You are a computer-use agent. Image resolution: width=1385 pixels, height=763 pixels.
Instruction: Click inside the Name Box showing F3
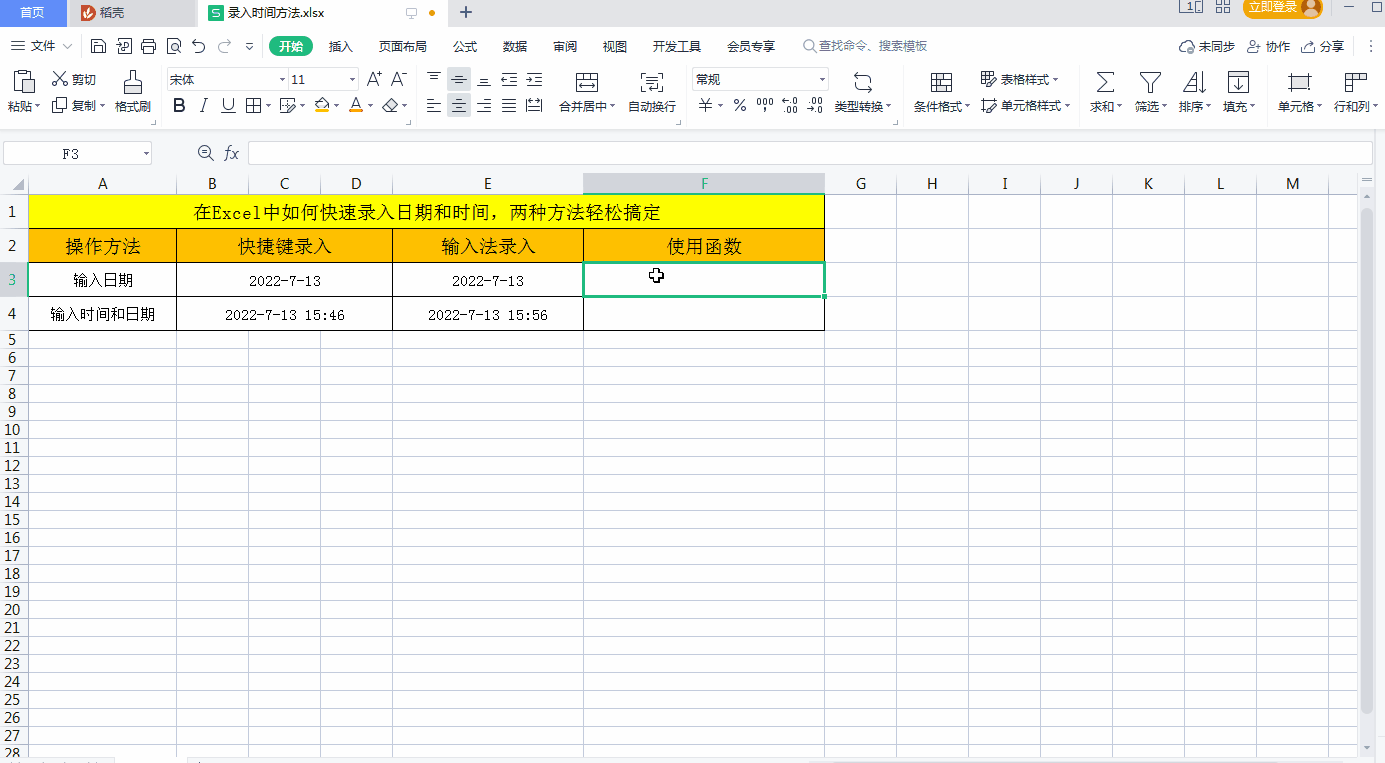[x=70, y=152]
